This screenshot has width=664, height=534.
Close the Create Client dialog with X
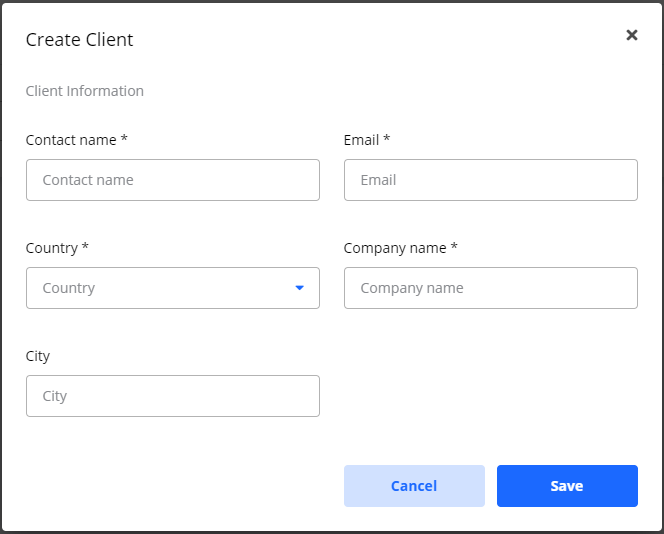tap(631, 35)
